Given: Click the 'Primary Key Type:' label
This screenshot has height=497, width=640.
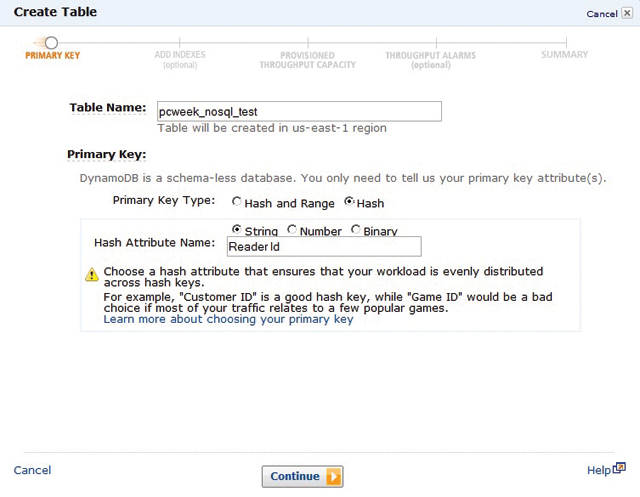Looking at the screenshot, I should click(164, 200).
